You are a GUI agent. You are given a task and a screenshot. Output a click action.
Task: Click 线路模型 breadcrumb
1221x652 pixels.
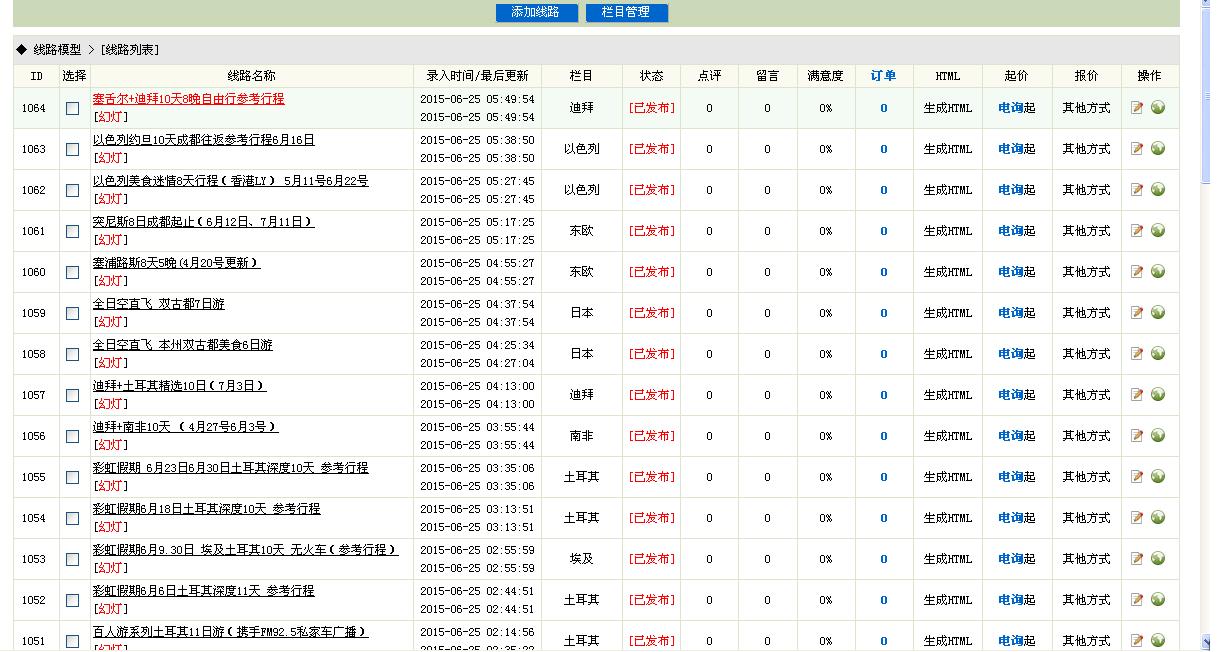57,50
